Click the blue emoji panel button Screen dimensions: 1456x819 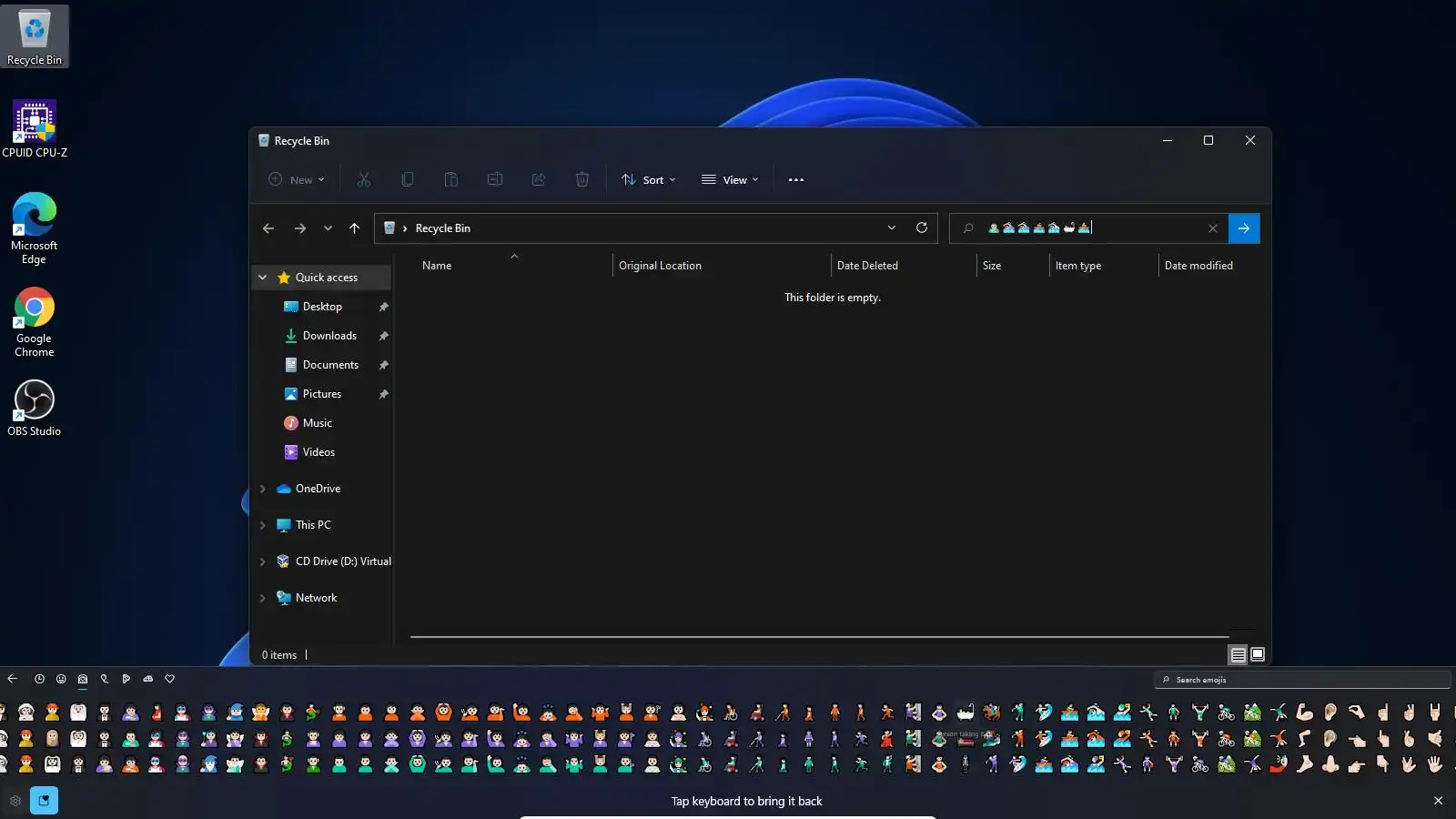[x=44, y=801]
